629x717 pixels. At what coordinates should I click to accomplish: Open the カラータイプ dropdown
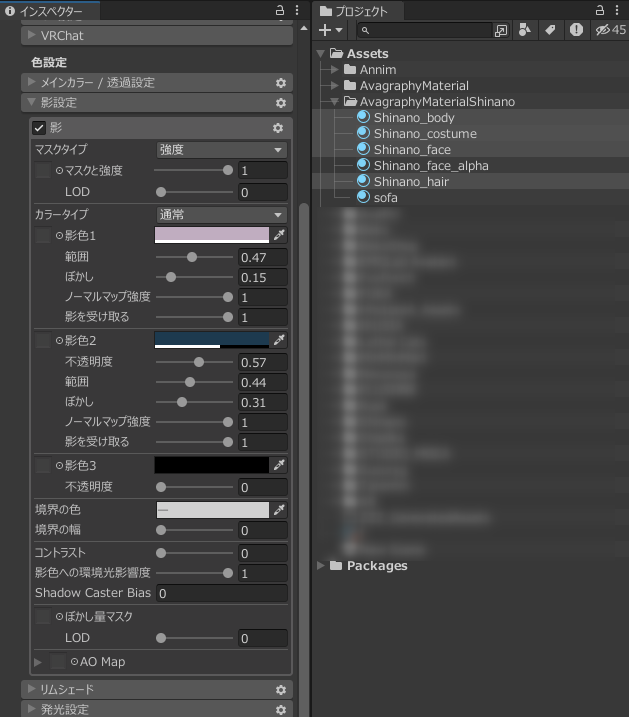pos(222,215)
